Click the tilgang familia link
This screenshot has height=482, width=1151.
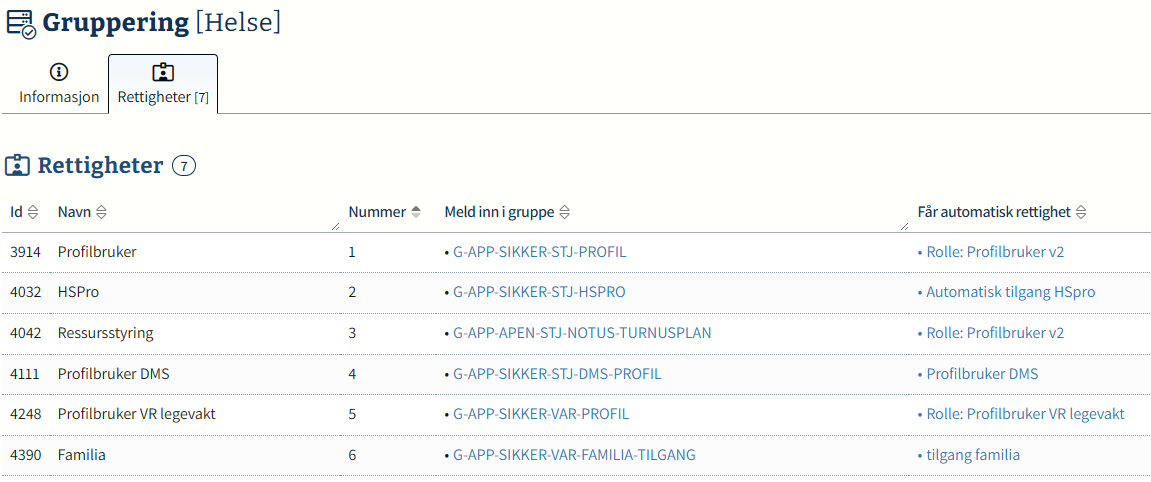click(972, 455)
